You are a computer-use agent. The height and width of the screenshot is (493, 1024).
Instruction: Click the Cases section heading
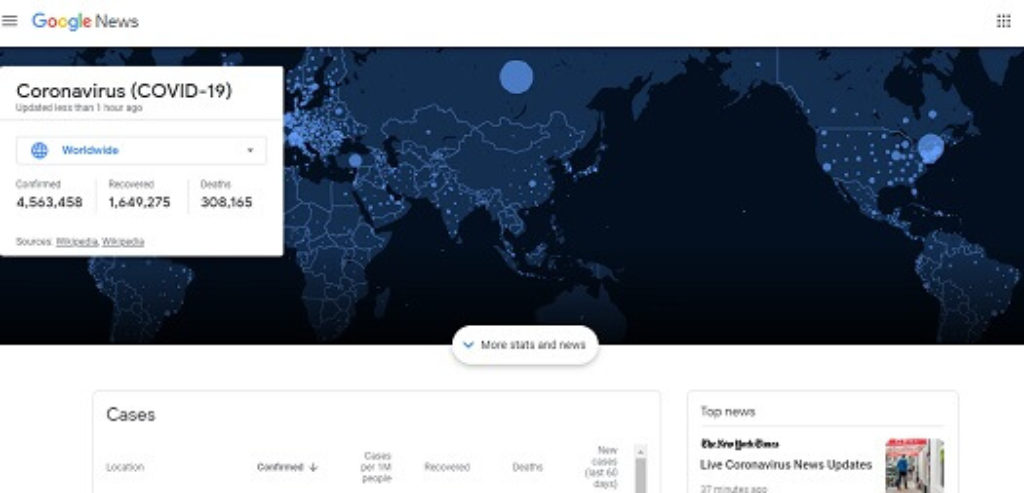(131, 415)
